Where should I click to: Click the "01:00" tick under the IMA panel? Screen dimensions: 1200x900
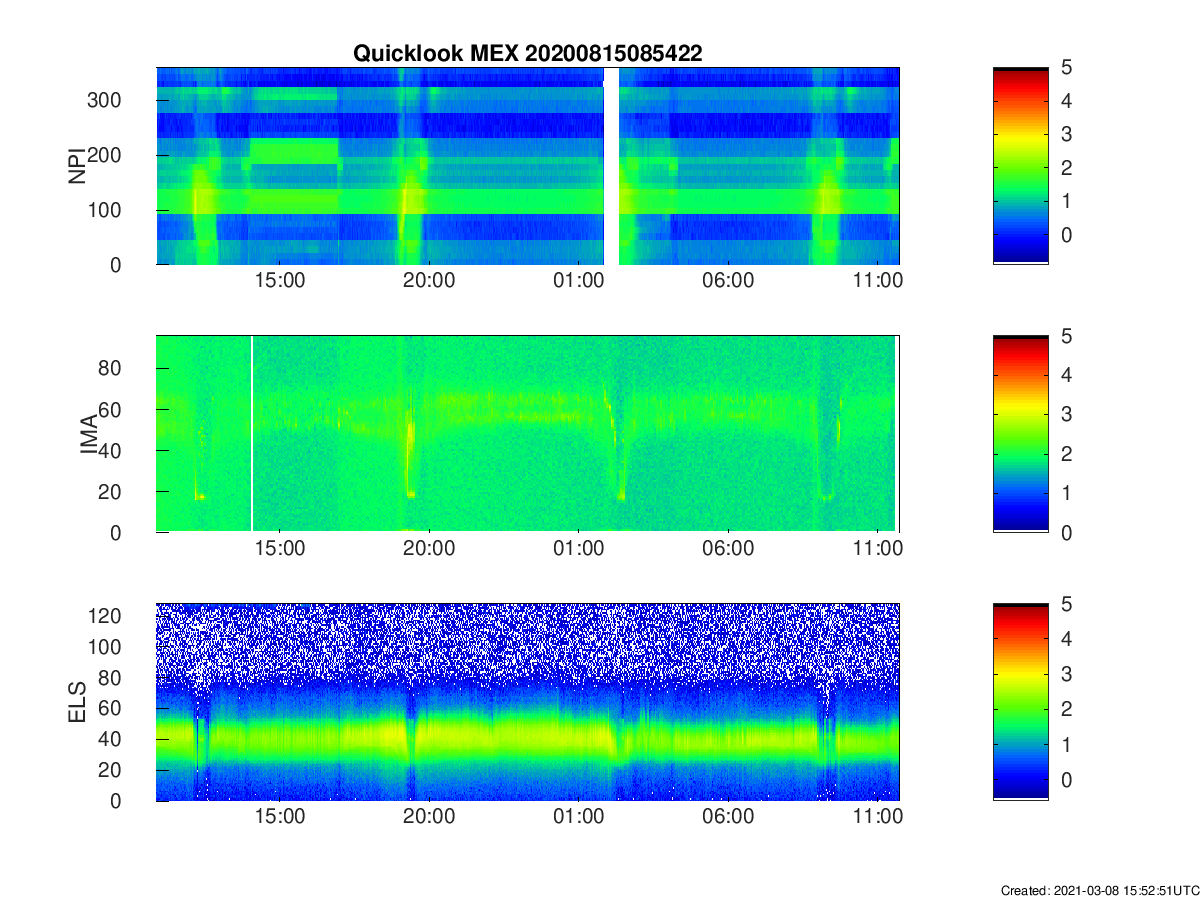point(579,550)
